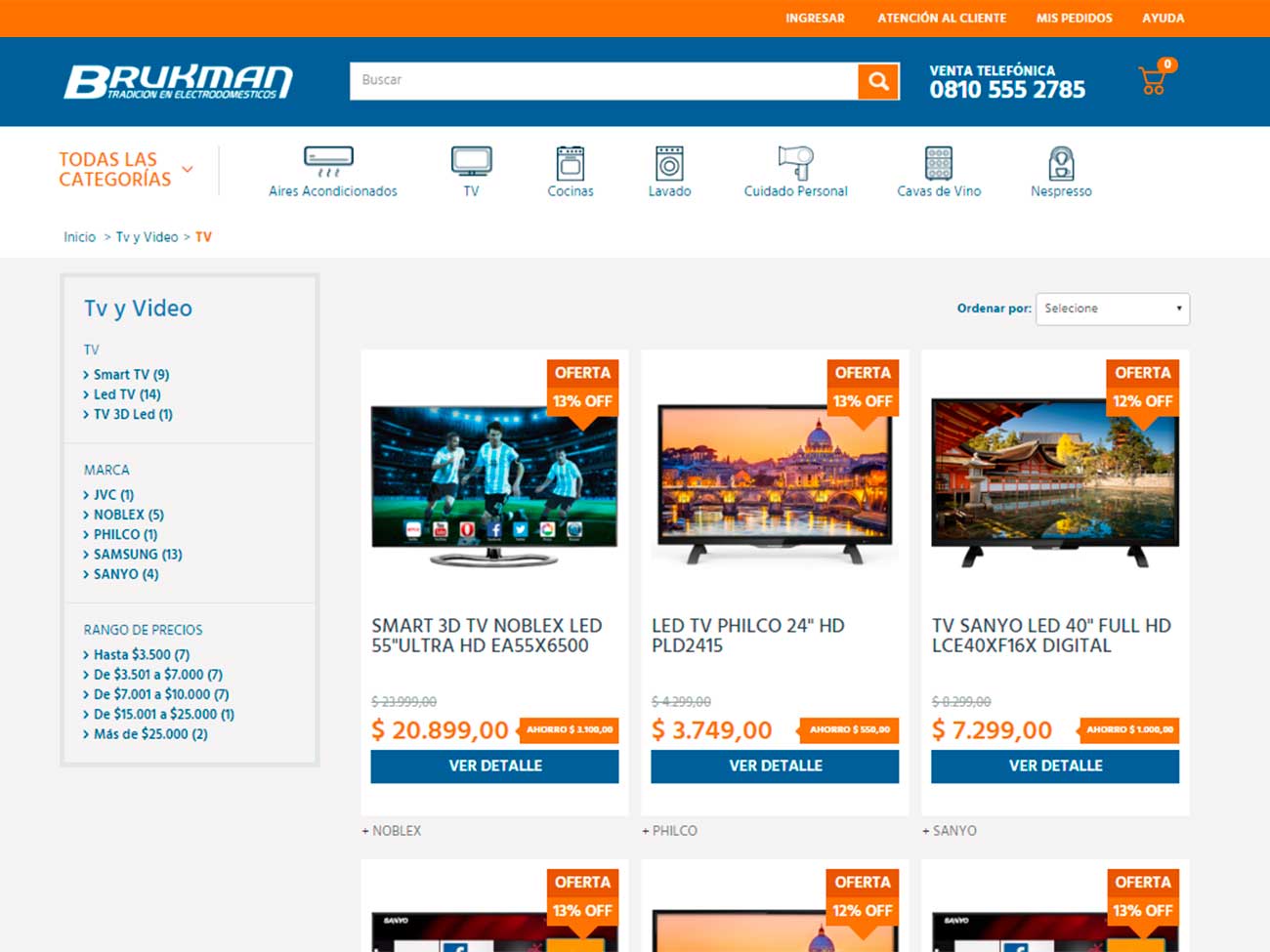Viewport: 1270px width, 952px height.
Task: Open the Sanyo 40" LED TV image
Action: tap(1055, 482)
